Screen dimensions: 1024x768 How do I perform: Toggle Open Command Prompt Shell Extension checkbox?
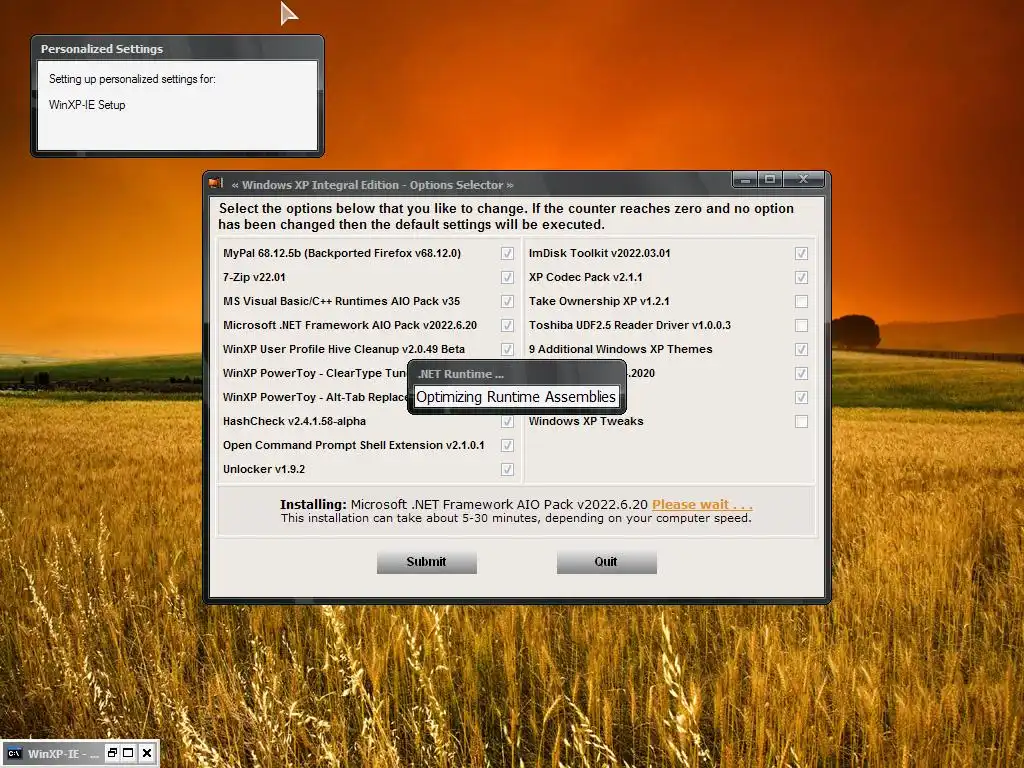[507, 445]
